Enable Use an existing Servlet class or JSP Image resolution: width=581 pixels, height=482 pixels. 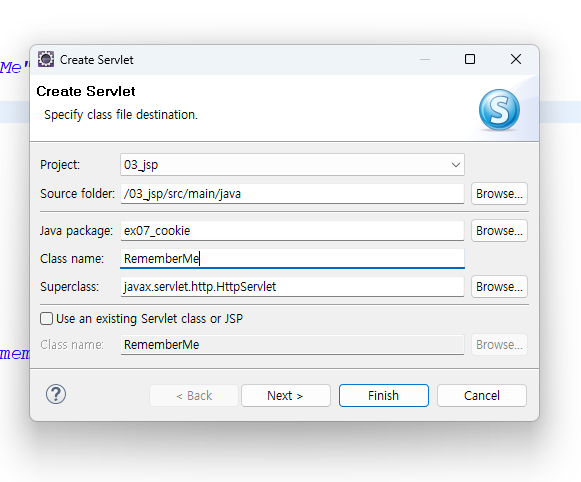[x=46, y=319]
